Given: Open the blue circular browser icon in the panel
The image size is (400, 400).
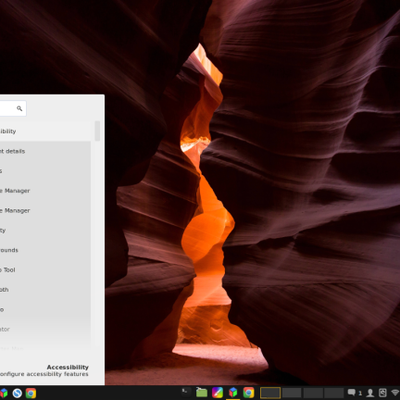Looking at the screenshot, I should coord(17,393).
